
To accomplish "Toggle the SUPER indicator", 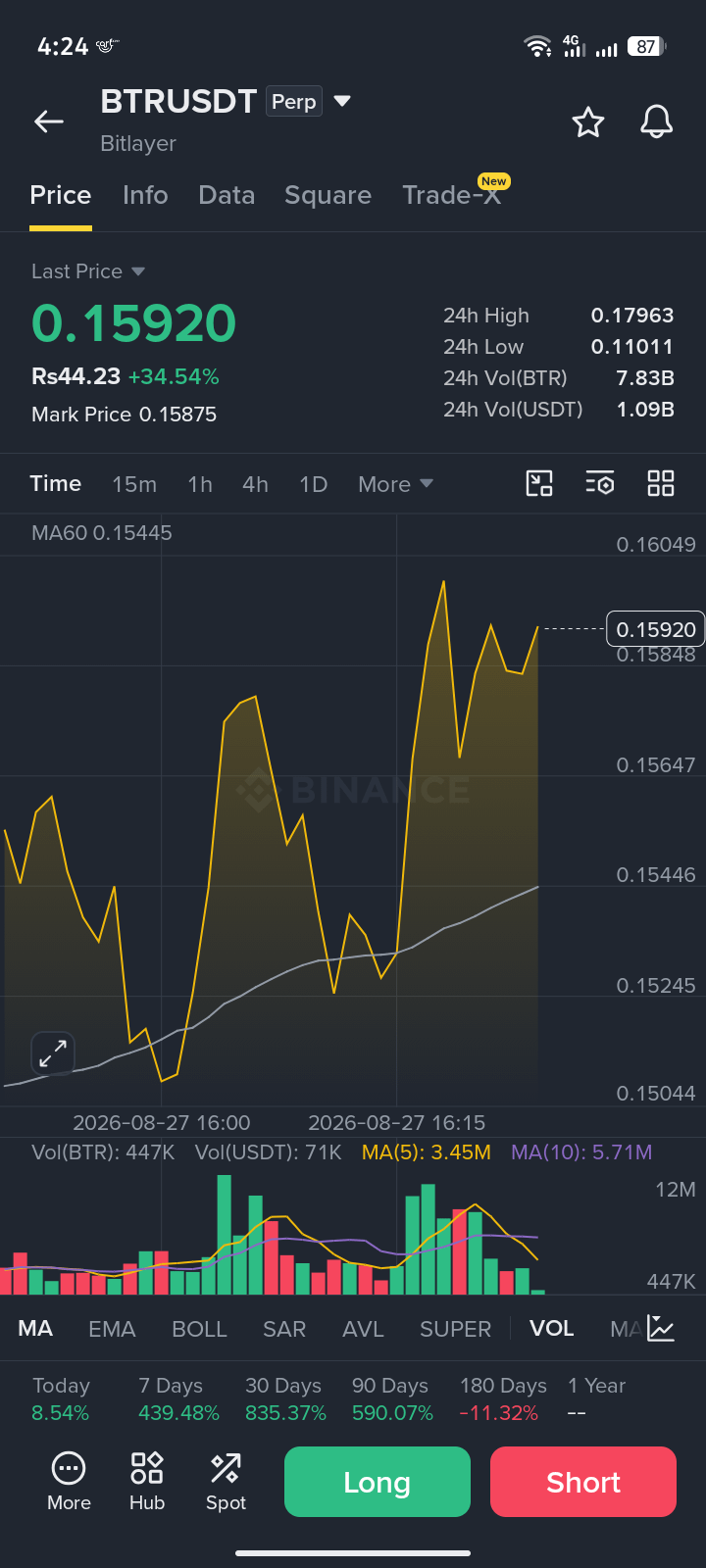I will click(455, 1329).
